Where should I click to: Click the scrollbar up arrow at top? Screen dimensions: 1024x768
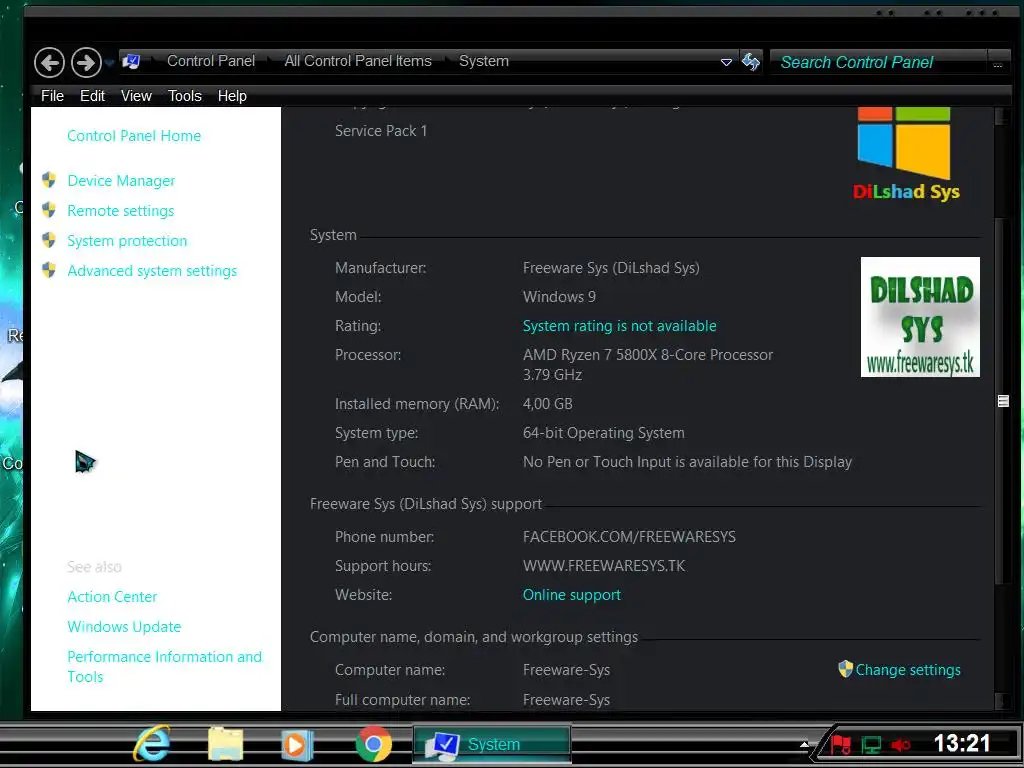(x=1003, y=116)
